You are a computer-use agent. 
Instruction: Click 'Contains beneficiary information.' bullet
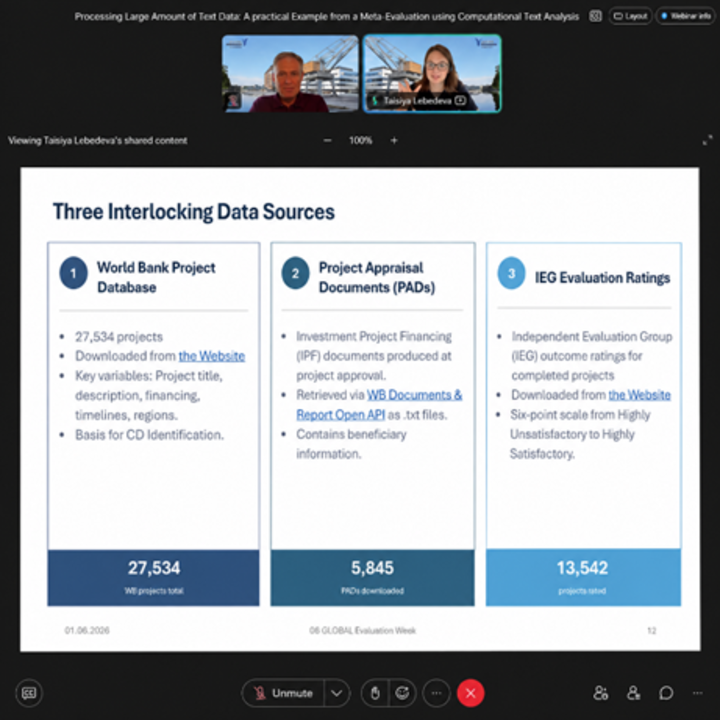pyautogui.click(x=351, y=444)
